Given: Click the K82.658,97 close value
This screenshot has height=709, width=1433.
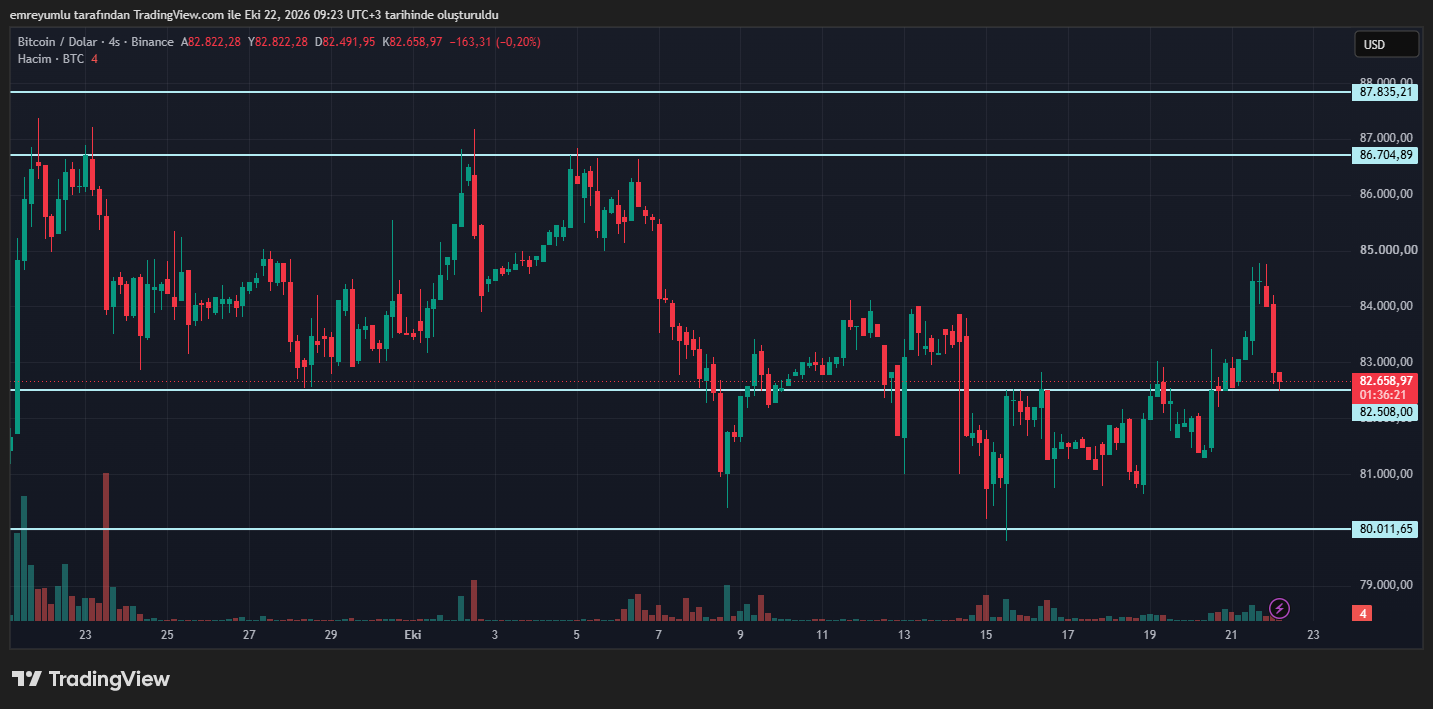Looking at the screenshot, I should pyautogui.click(x=412, y=42).
